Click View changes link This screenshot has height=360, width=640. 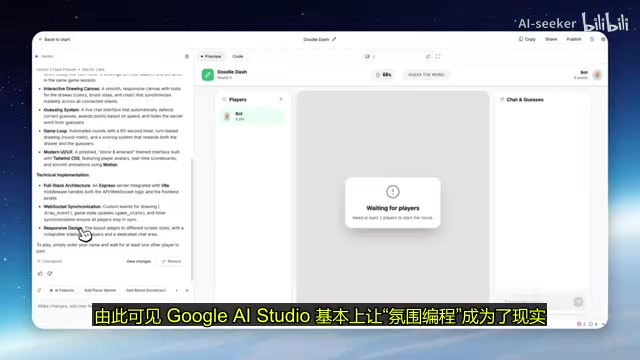coord(139,261)
